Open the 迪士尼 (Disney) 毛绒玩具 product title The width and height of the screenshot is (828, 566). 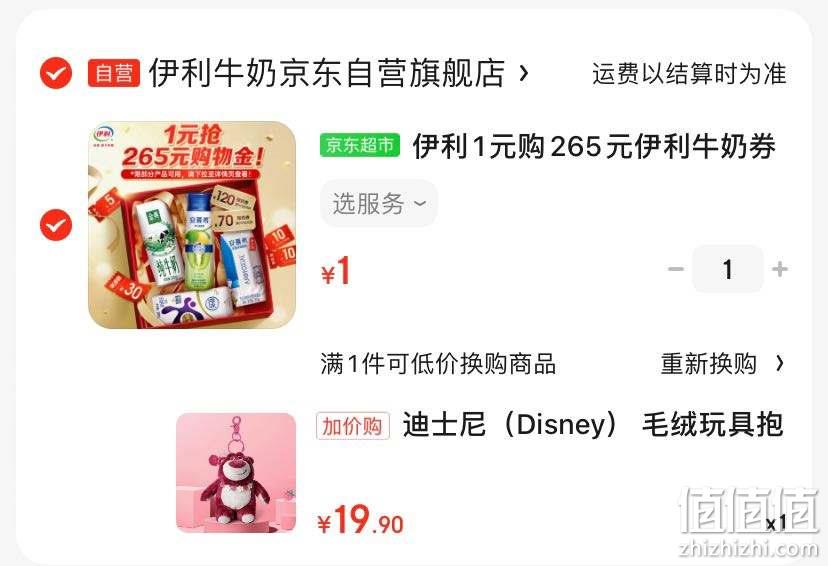(593, 424)
